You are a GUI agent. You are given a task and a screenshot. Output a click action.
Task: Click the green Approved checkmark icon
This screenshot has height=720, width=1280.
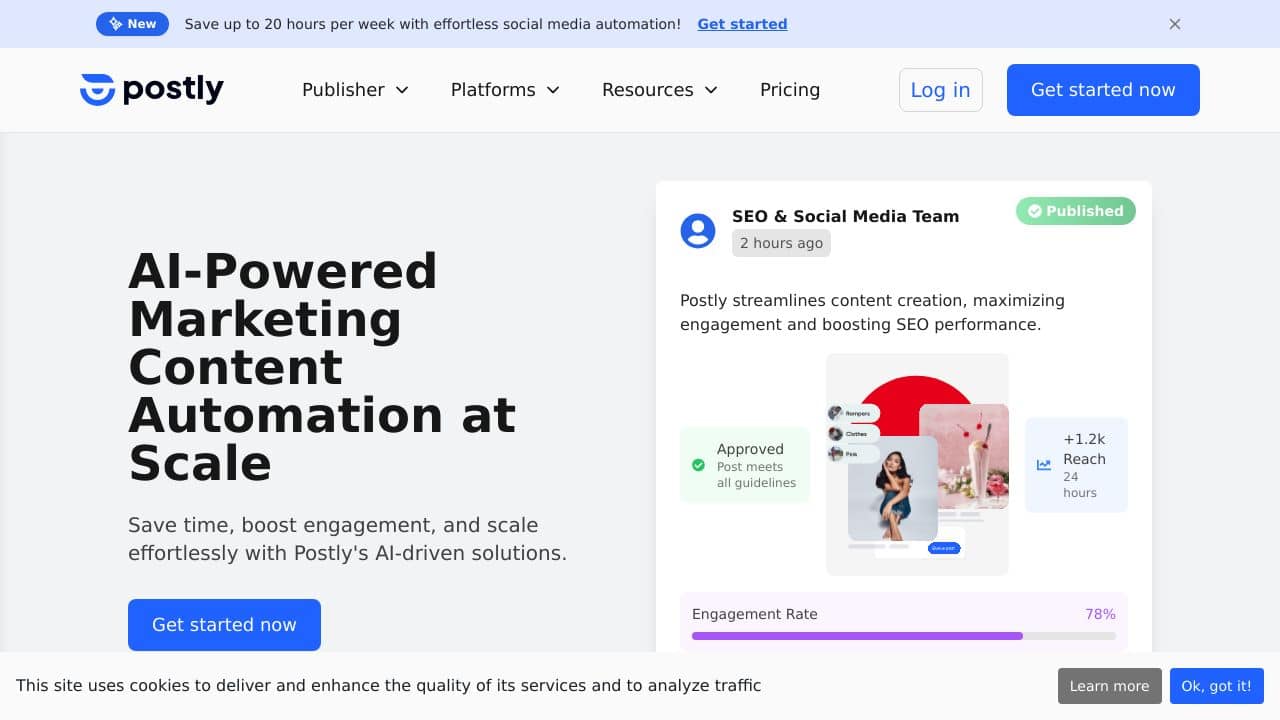[698, 465]
